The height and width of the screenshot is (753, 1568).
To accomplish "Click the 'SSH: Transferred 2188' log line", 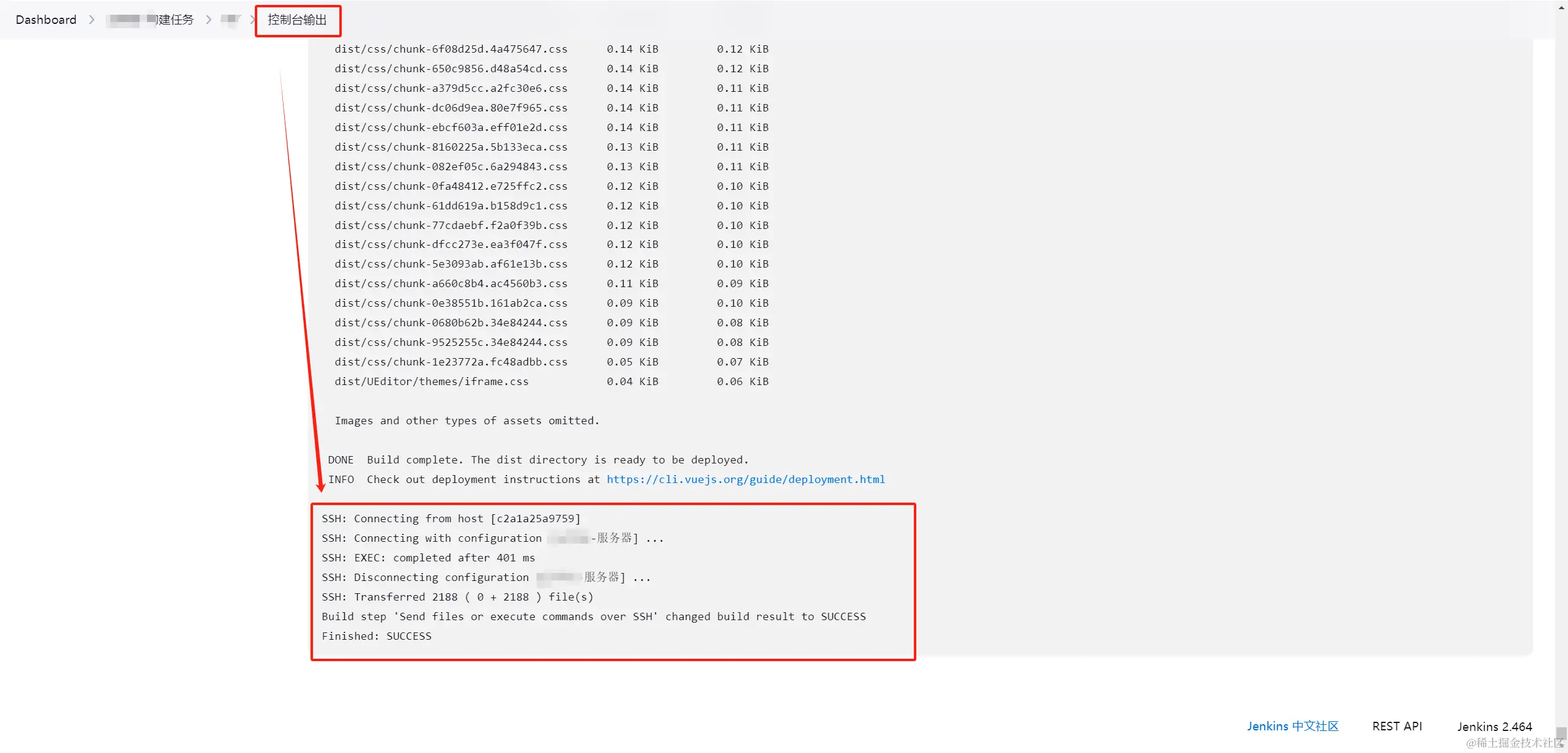I will (x=457, y=597).
